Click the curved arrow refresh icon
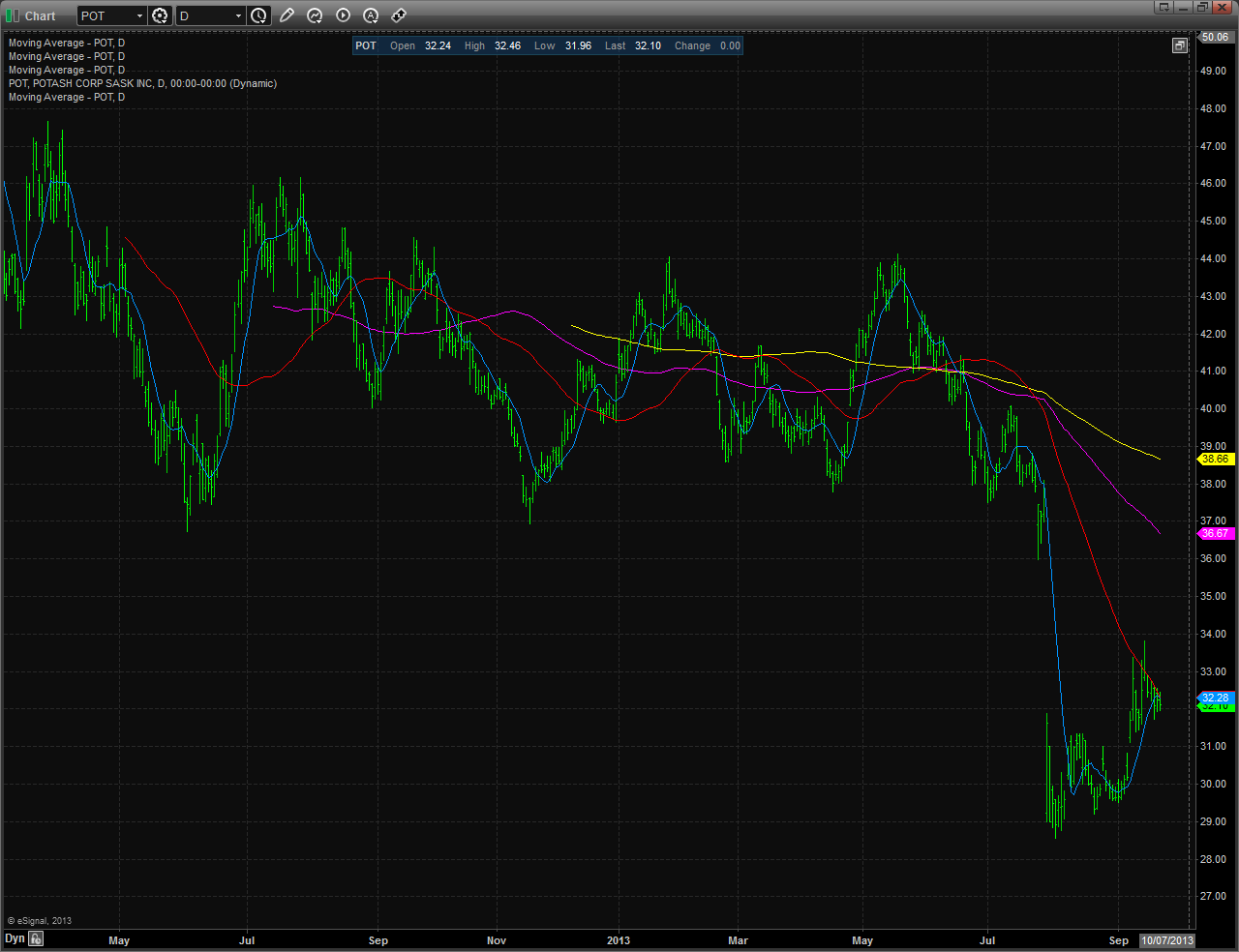This screenshot has width=1239, height=952. pos(314,15)
